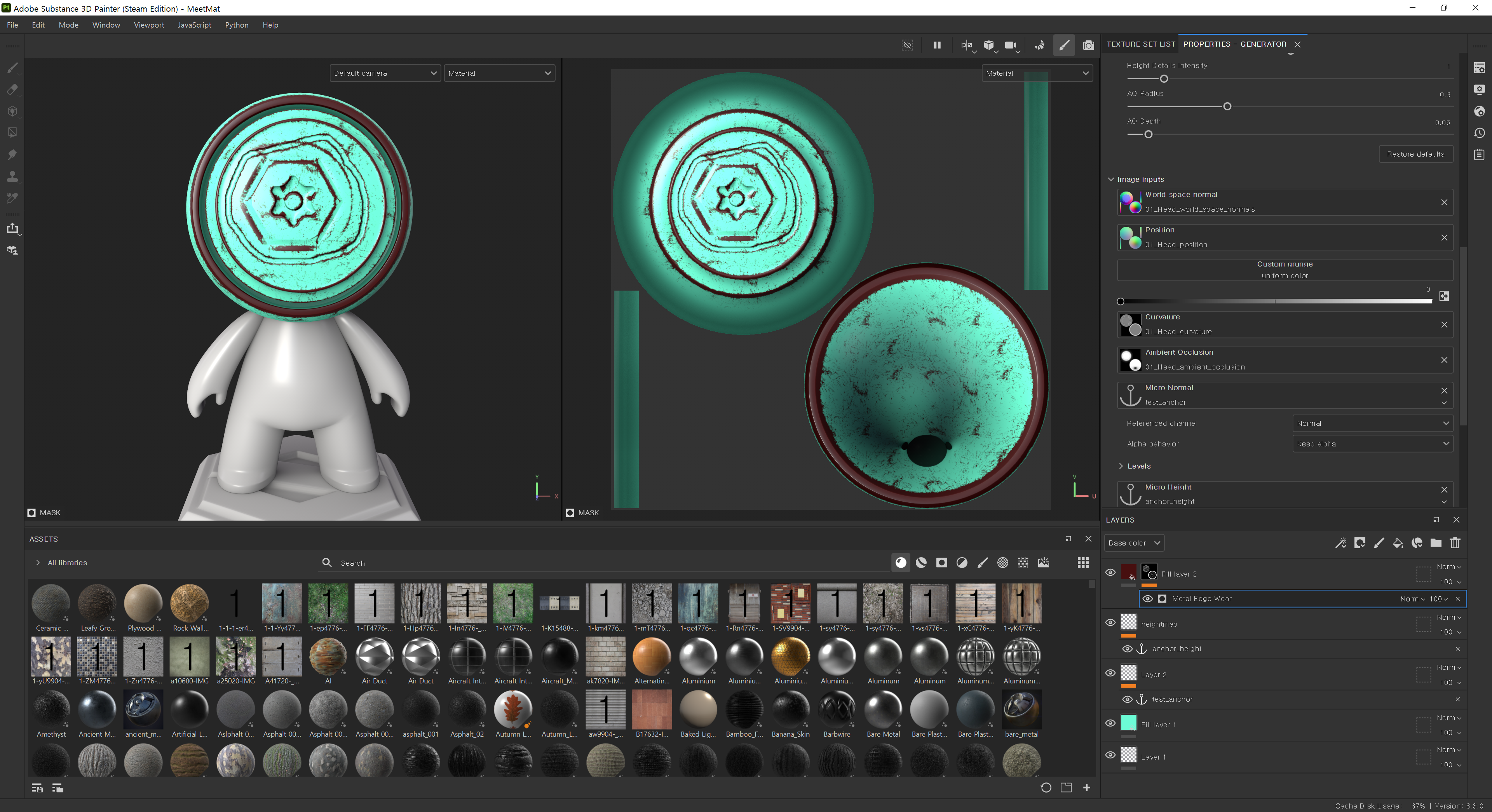Image resolution: width=1492 pixels, height=812 pixels.
Task: Select the Eraser tool in left toolbar
Action: [x=12, y=89]
